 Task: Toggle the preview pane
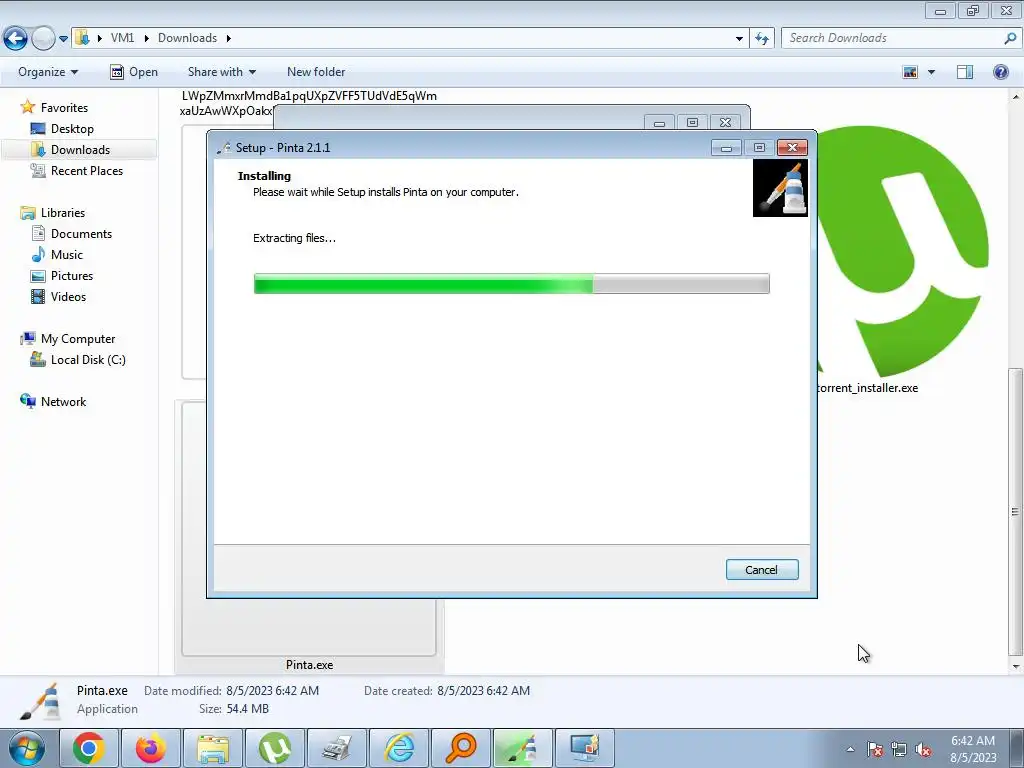tap(965, 72)
